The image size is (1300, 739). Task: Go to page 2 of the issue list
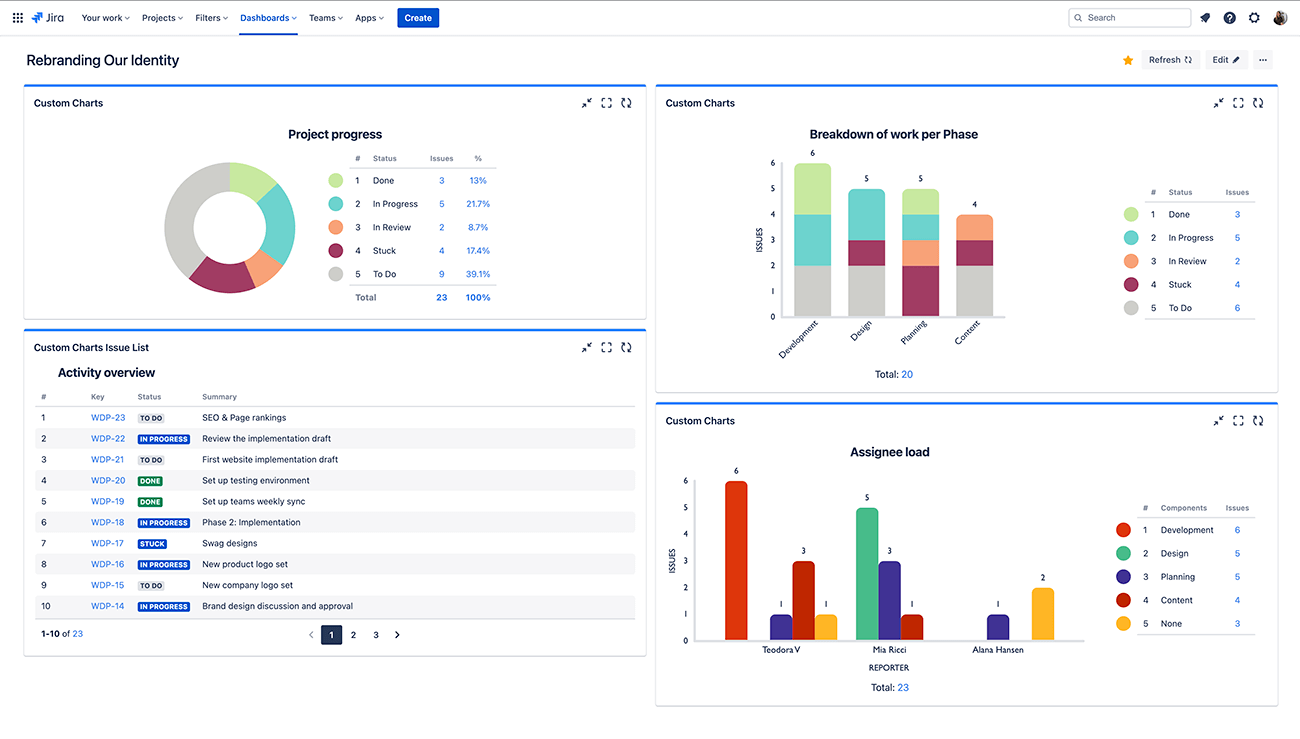point(353,634)
